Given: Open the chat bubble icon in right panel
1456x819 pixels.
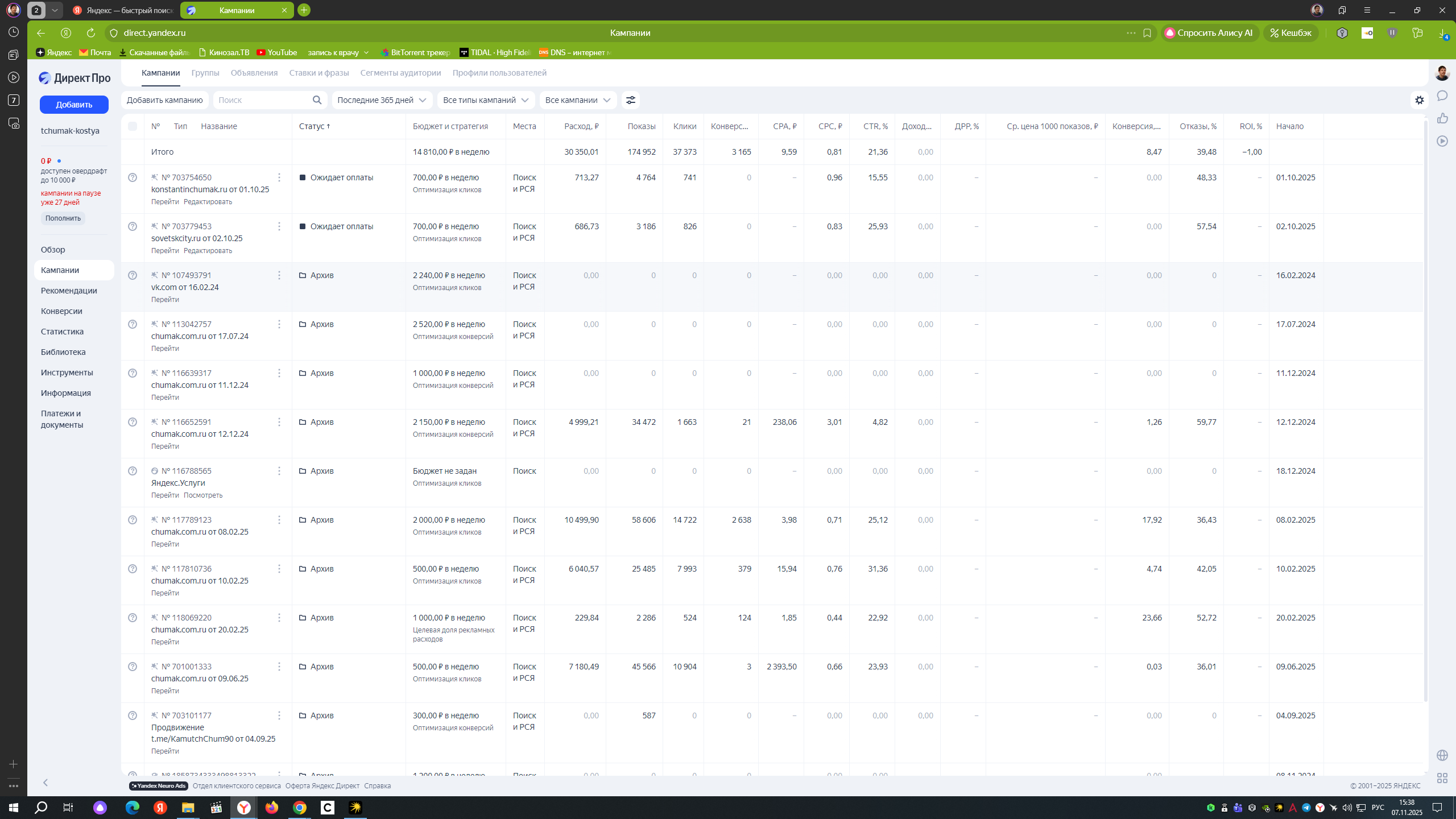Looking at the screenshot, I should [1442, 96].
